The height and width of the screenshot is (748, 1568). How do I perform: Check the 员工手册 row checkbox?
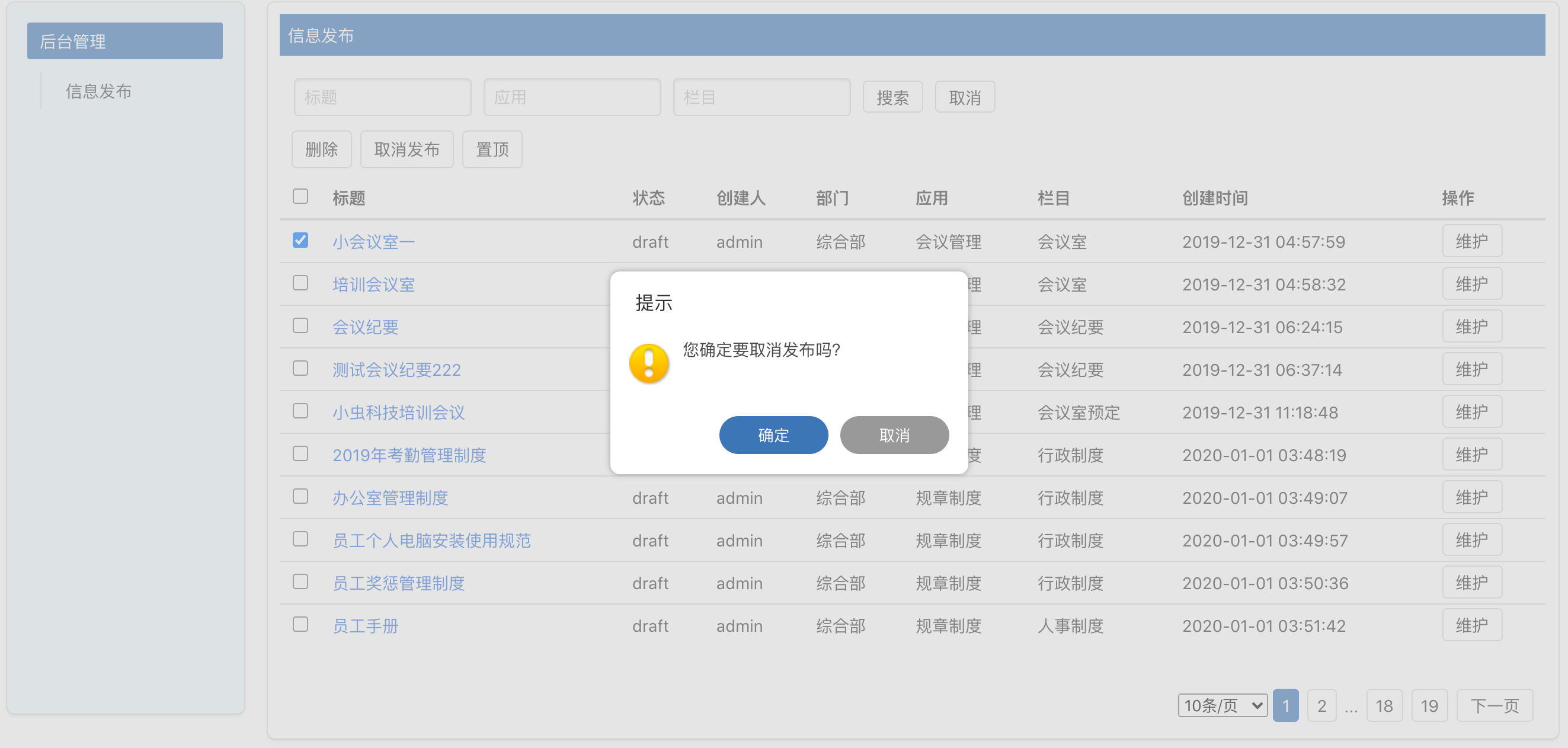coord(300,624)
